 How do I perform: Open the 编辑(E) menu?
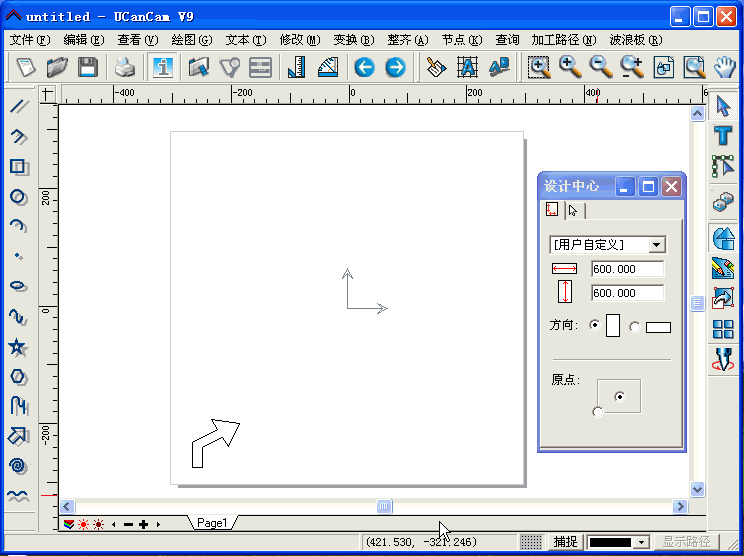[84, 40]
